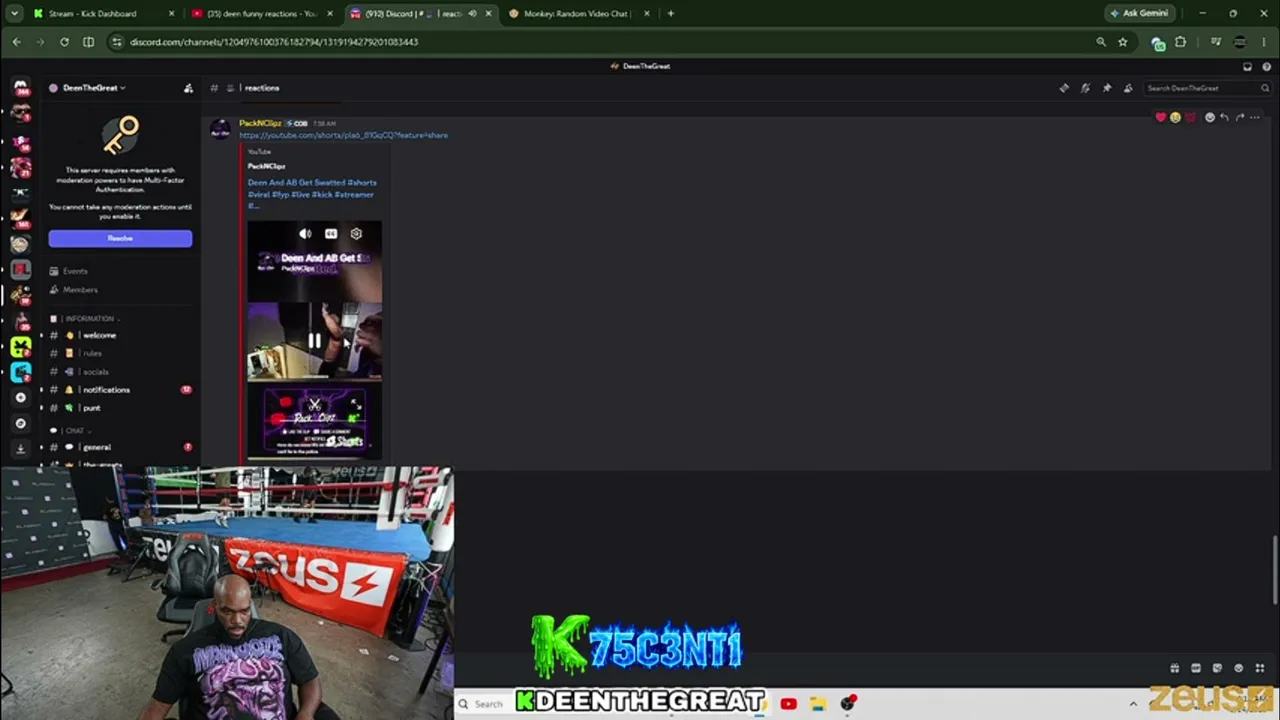Screen dimensions: 1280x720
Task: Open captions button on embedded video
Action: 331,234
